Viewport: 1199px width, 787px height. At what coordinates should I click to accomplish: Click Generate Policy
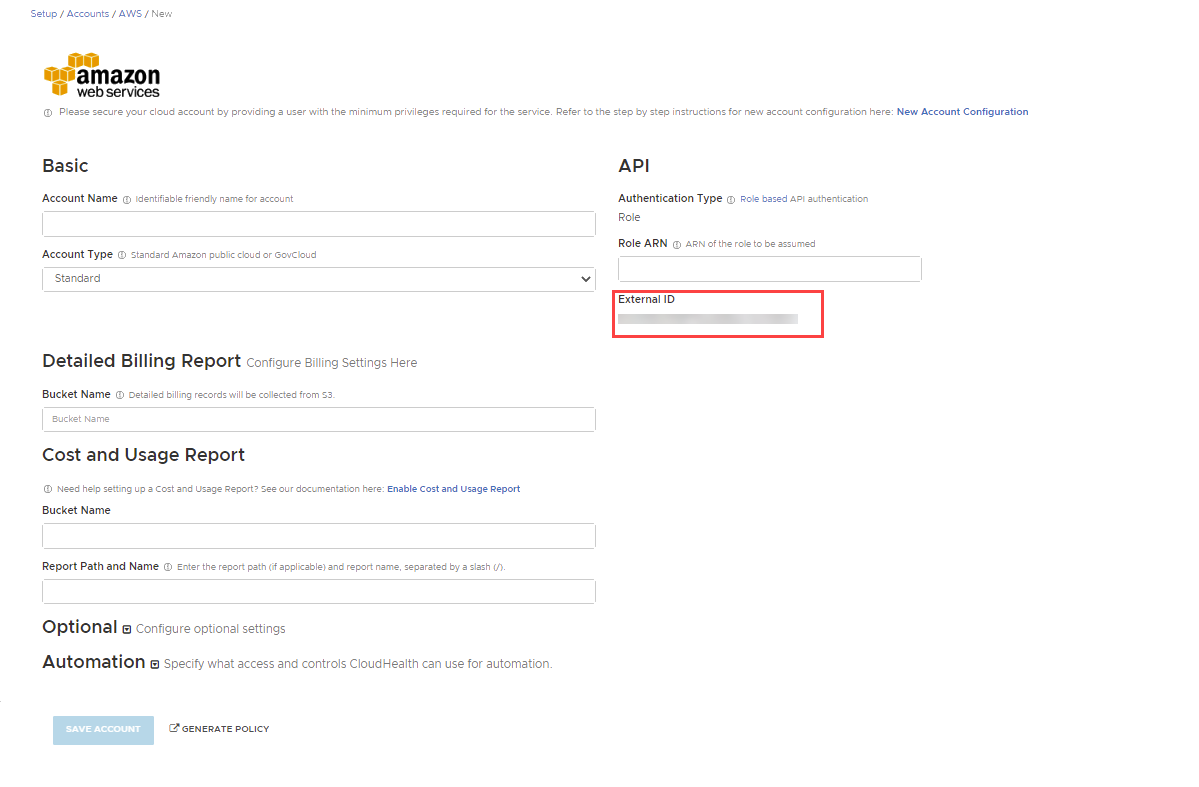point(224,728)
